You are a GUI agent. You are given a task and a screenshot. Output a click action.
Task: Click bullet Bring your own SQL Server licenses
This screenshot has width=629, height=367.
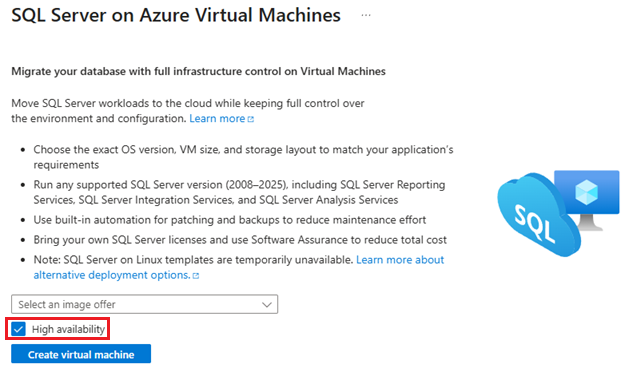point(240,240)
